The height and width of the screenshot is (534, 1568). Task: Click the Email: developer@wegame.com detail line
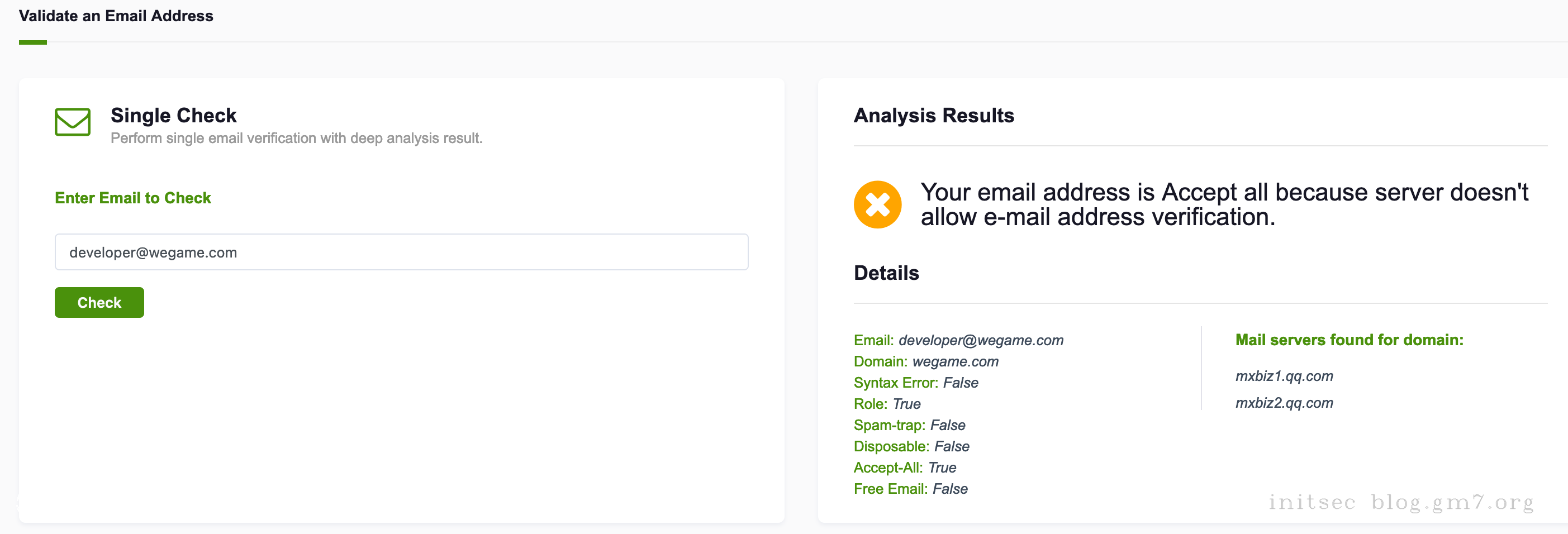(x=958, y=340)
